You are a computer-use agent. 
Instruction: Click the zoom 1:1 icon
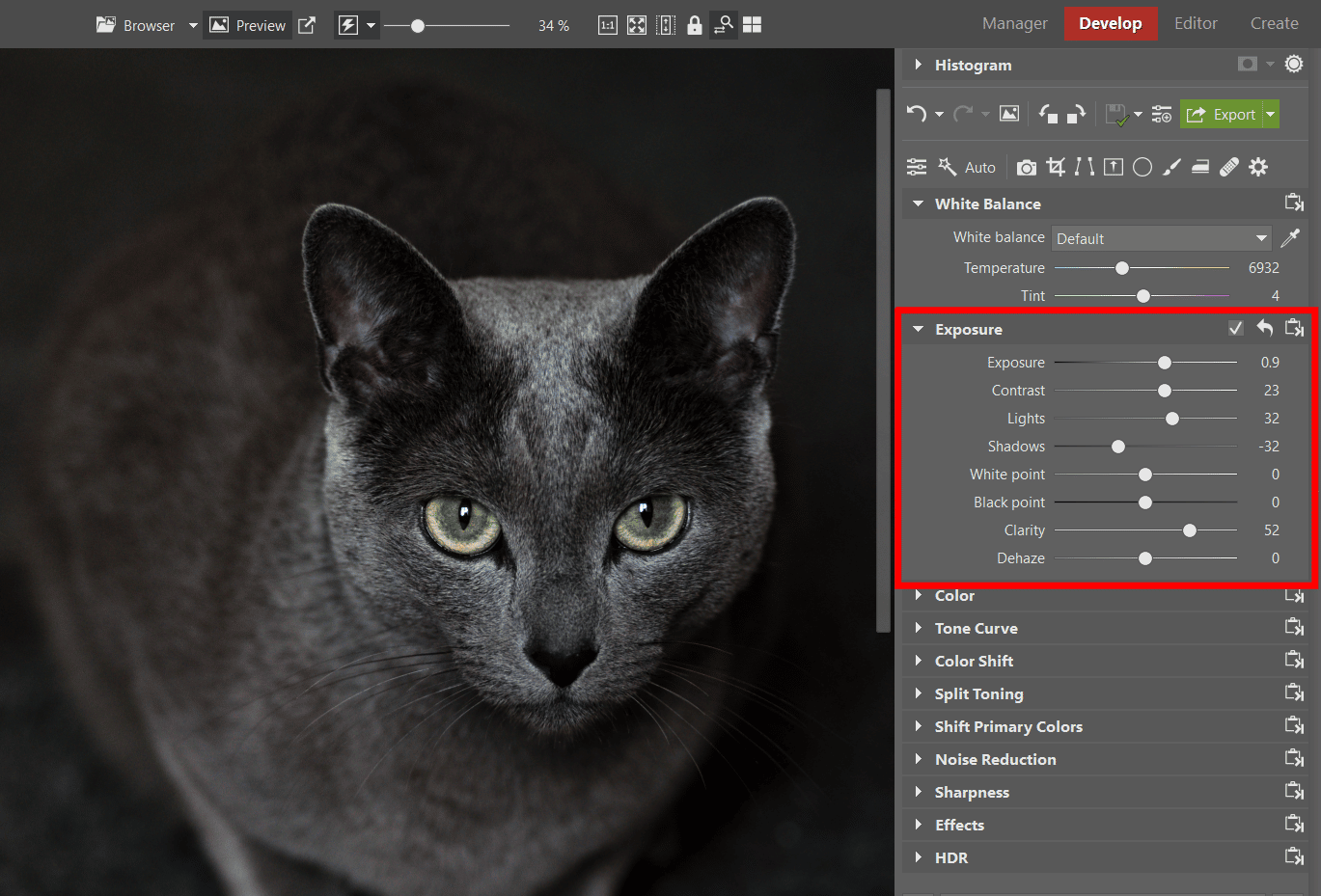click(x=607, y=25)
